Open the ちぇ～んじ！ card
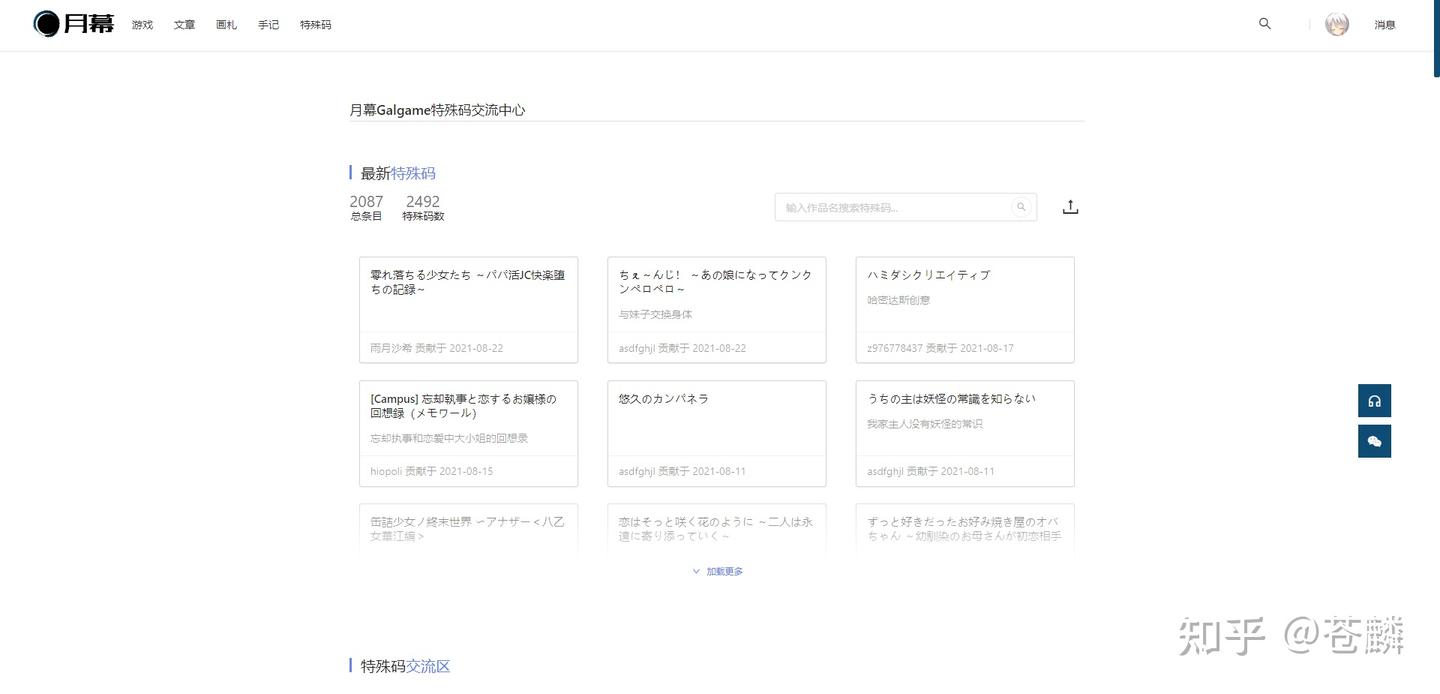This screenshot has width=1440, height=694. click(716, 310)
